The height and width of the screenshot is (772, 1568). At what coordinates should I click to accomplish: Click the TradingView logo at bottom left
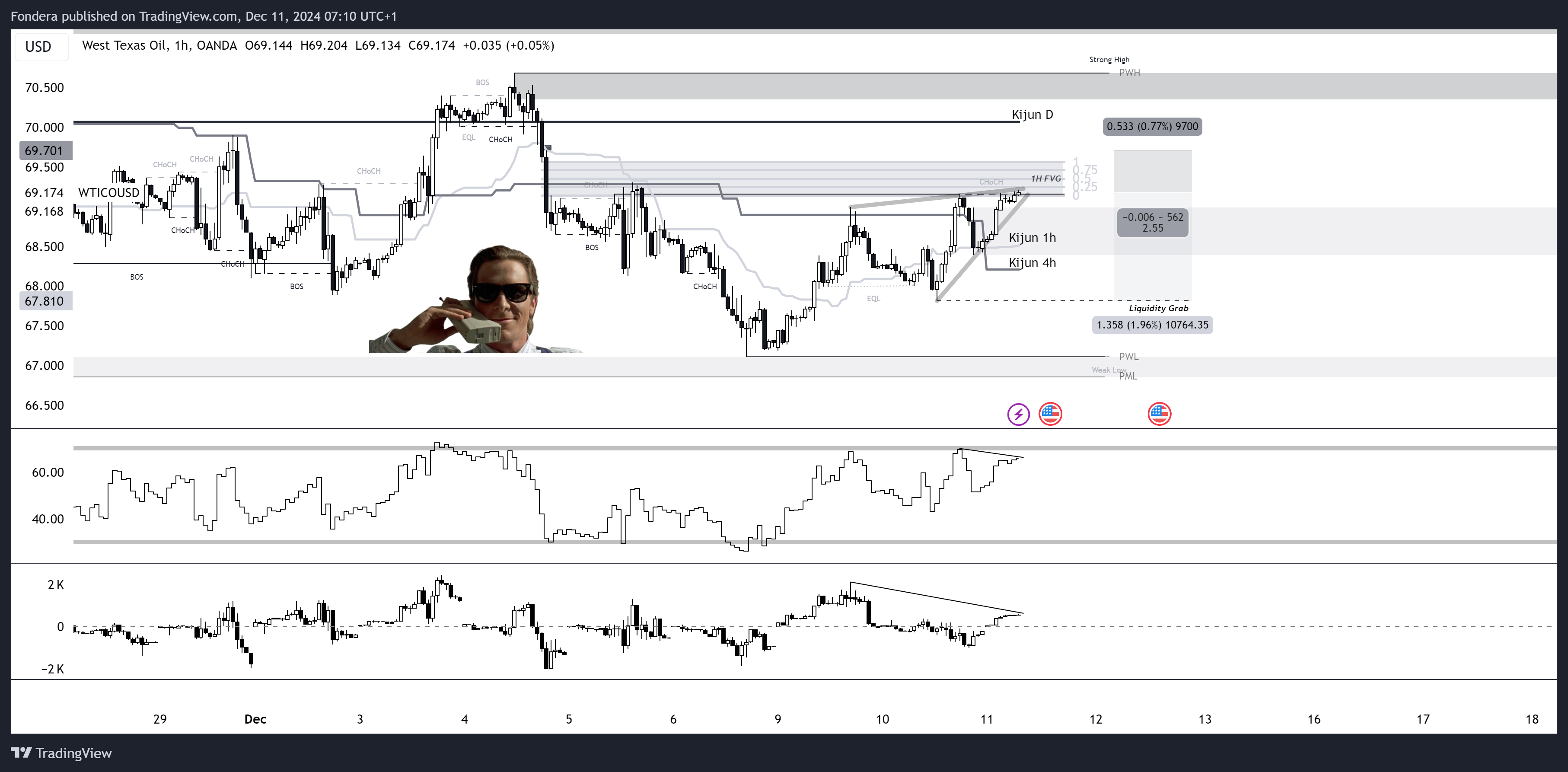click(61, 753)
